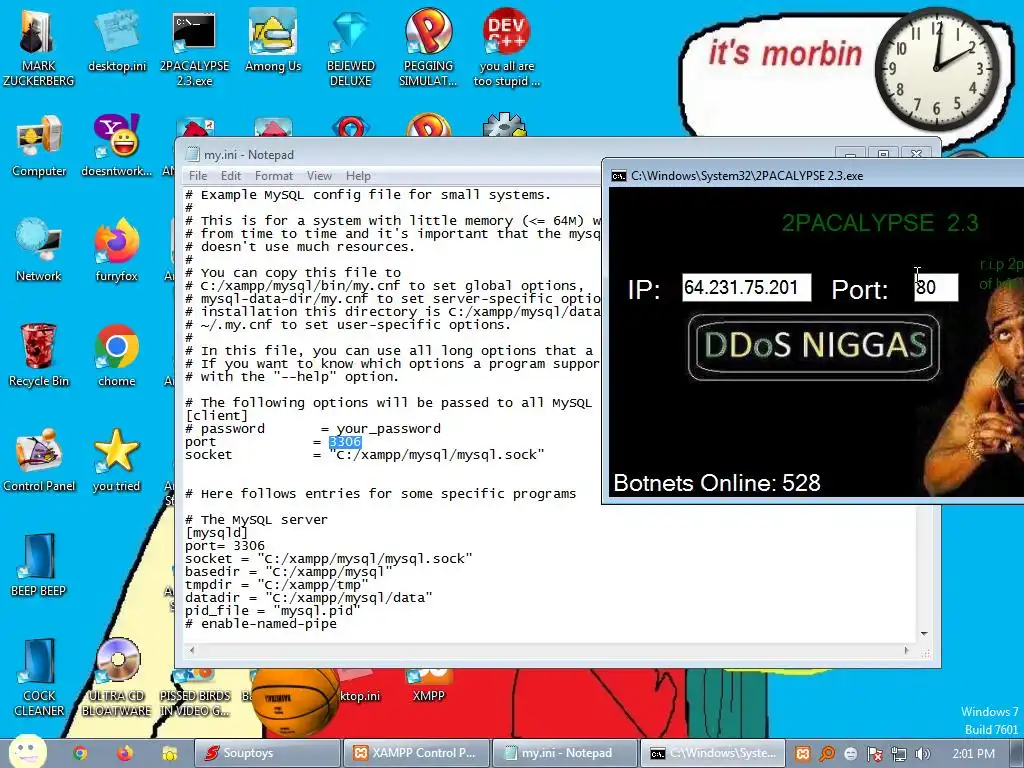Open the folder icon pinned on taskbar
Image resolution: width=1024 pixels, height=768 pixels.
pos(169,753)
